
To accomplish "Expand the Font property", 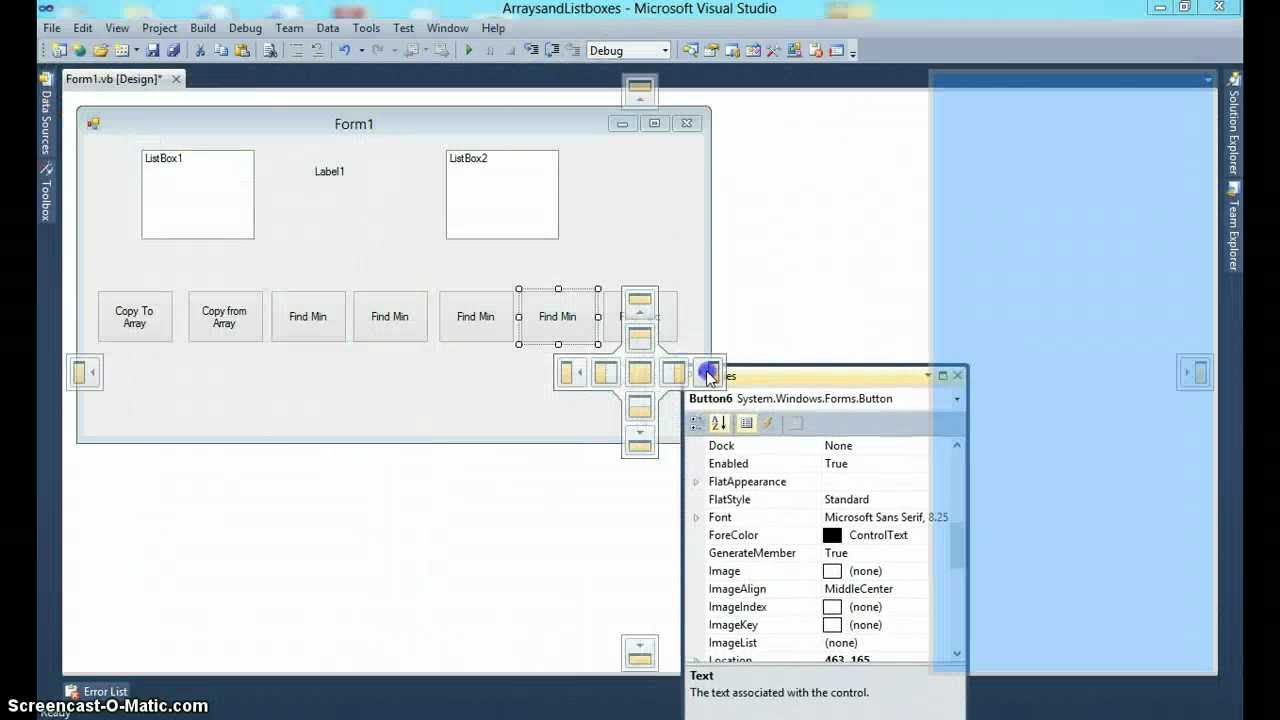I will pos(696,518).
